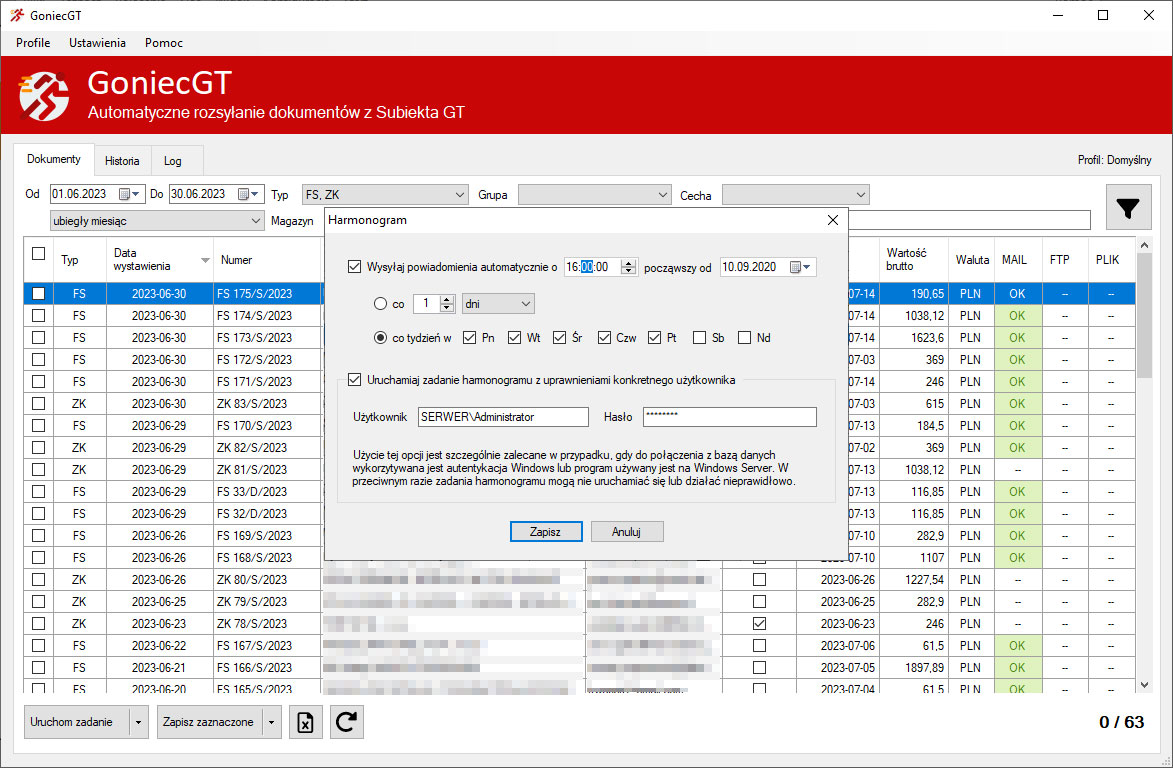Viewport: 1173px width, 768px height.
Task: Click the Uruchom zadanie button
Action: [77, 722]
